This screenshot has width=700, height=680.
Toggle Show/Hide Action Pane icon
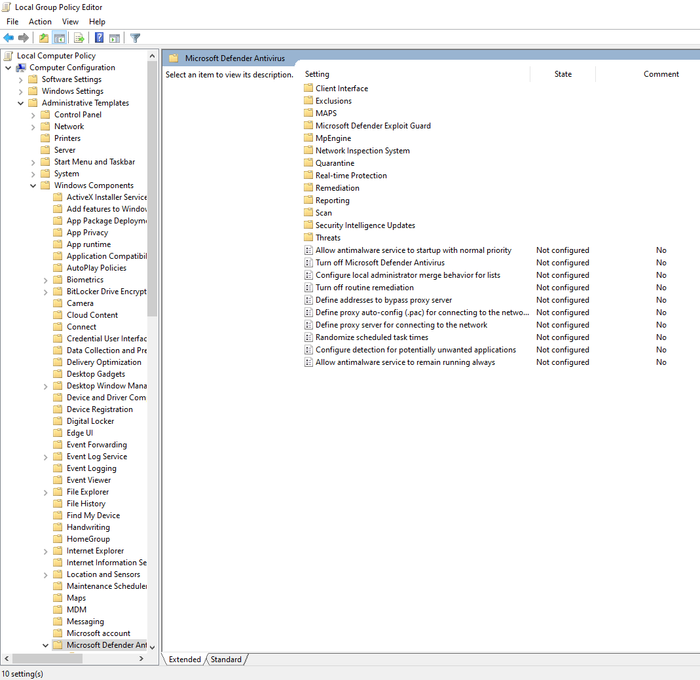(115, 38)
